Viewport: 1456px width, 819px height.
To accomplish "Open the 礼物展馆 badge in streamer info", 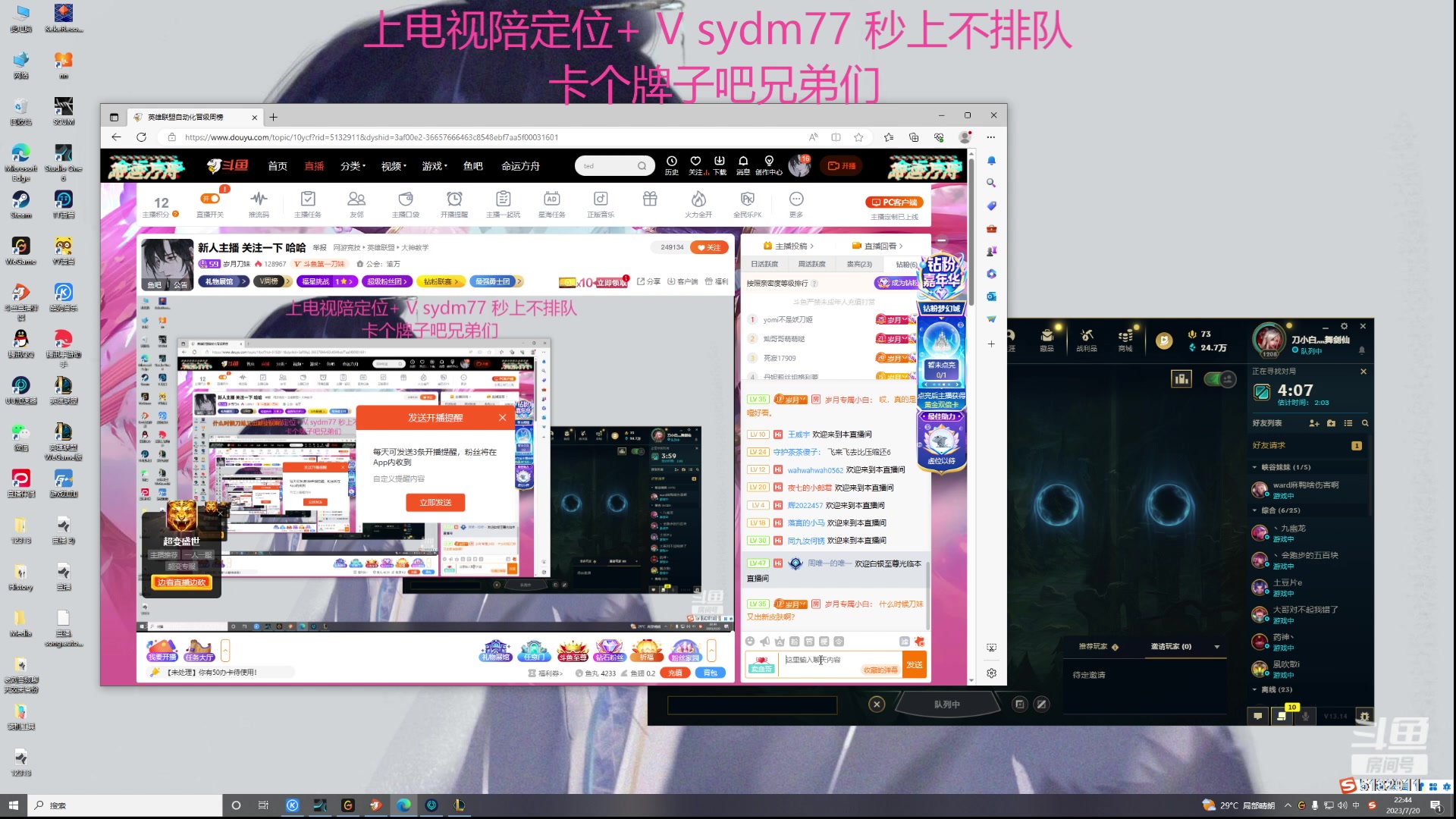I will (223, 281).
